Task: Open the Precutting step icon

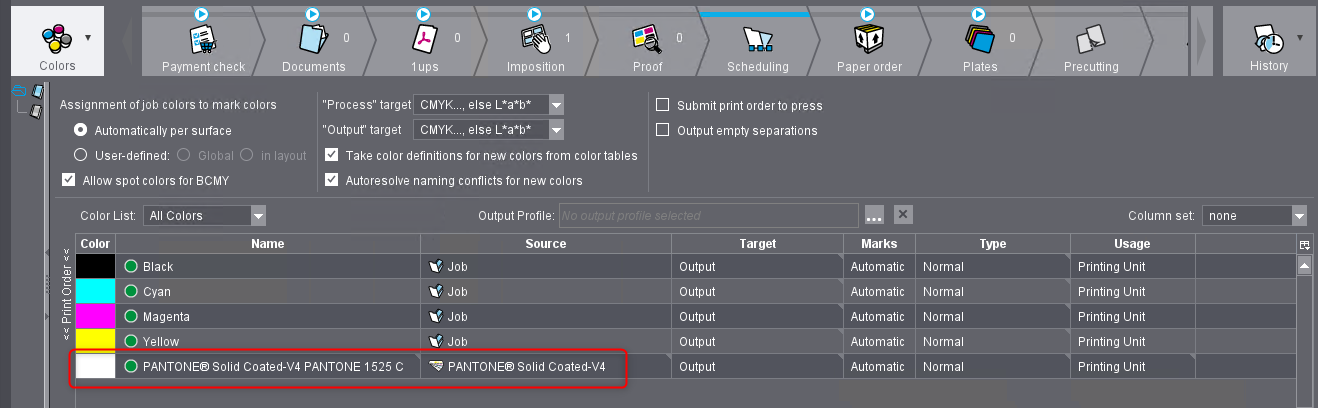Action: (1090, 40)
